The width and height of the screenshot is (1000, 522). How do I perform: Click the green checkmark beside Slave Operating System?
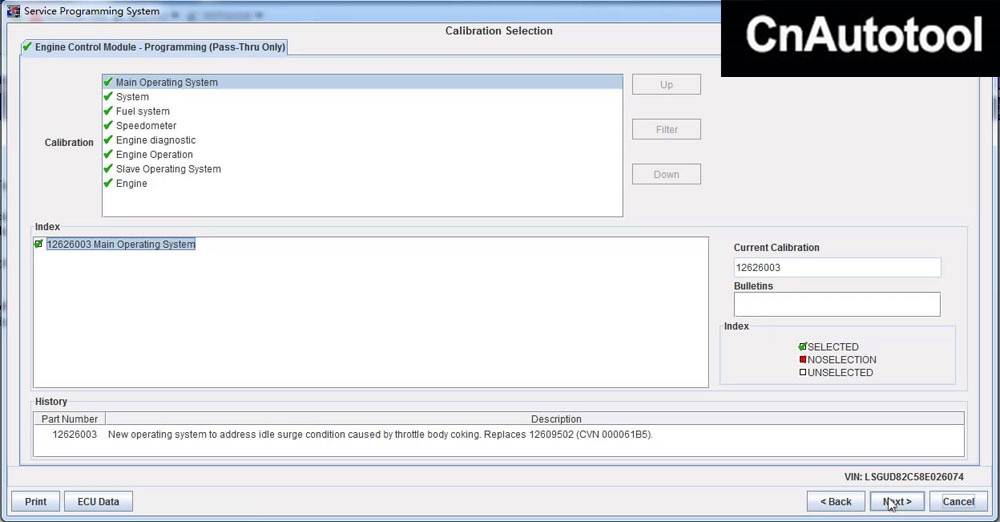(x=108, y=168)
